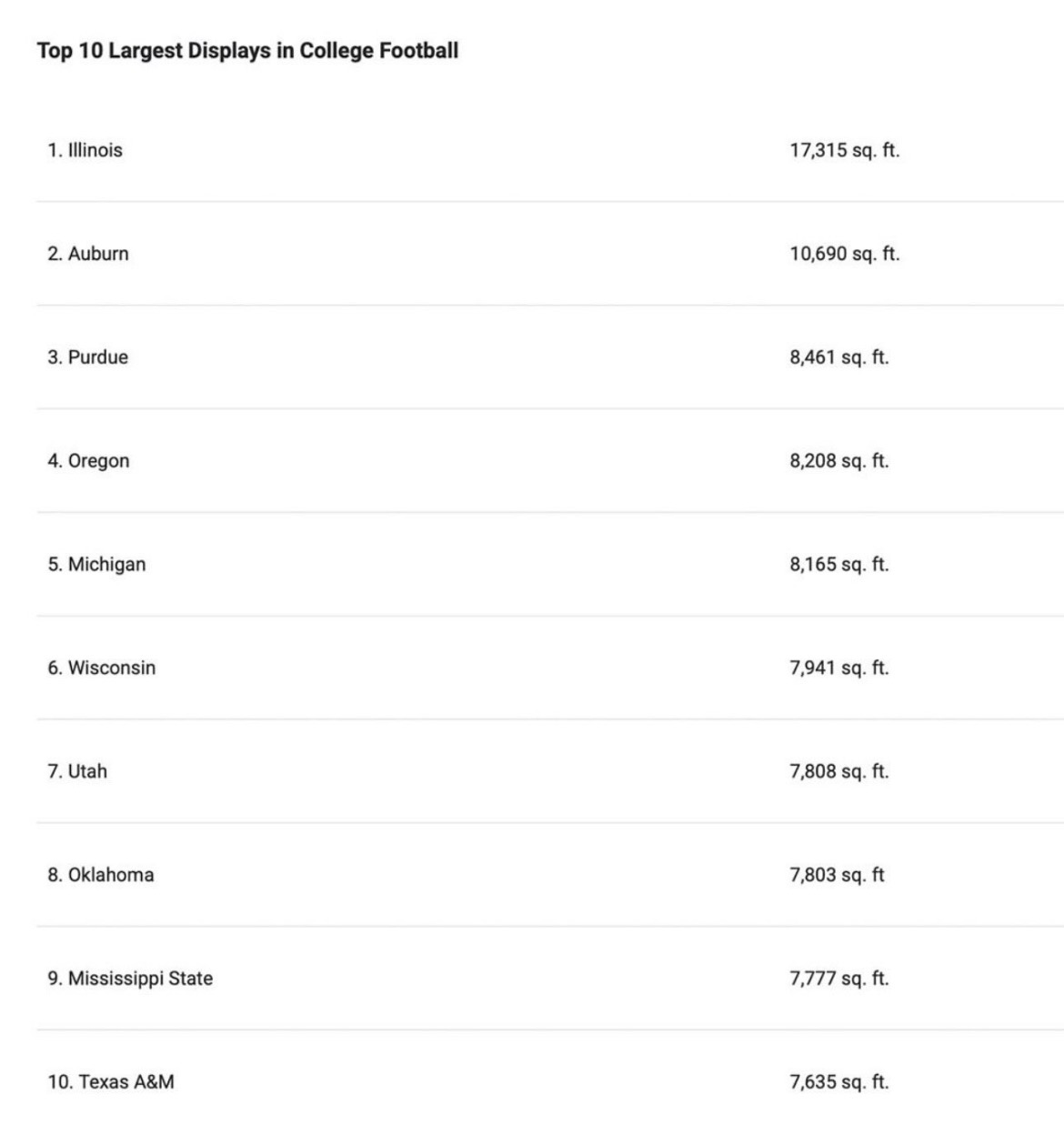Select the 8,208 sq. ft. value

[839, 462]
